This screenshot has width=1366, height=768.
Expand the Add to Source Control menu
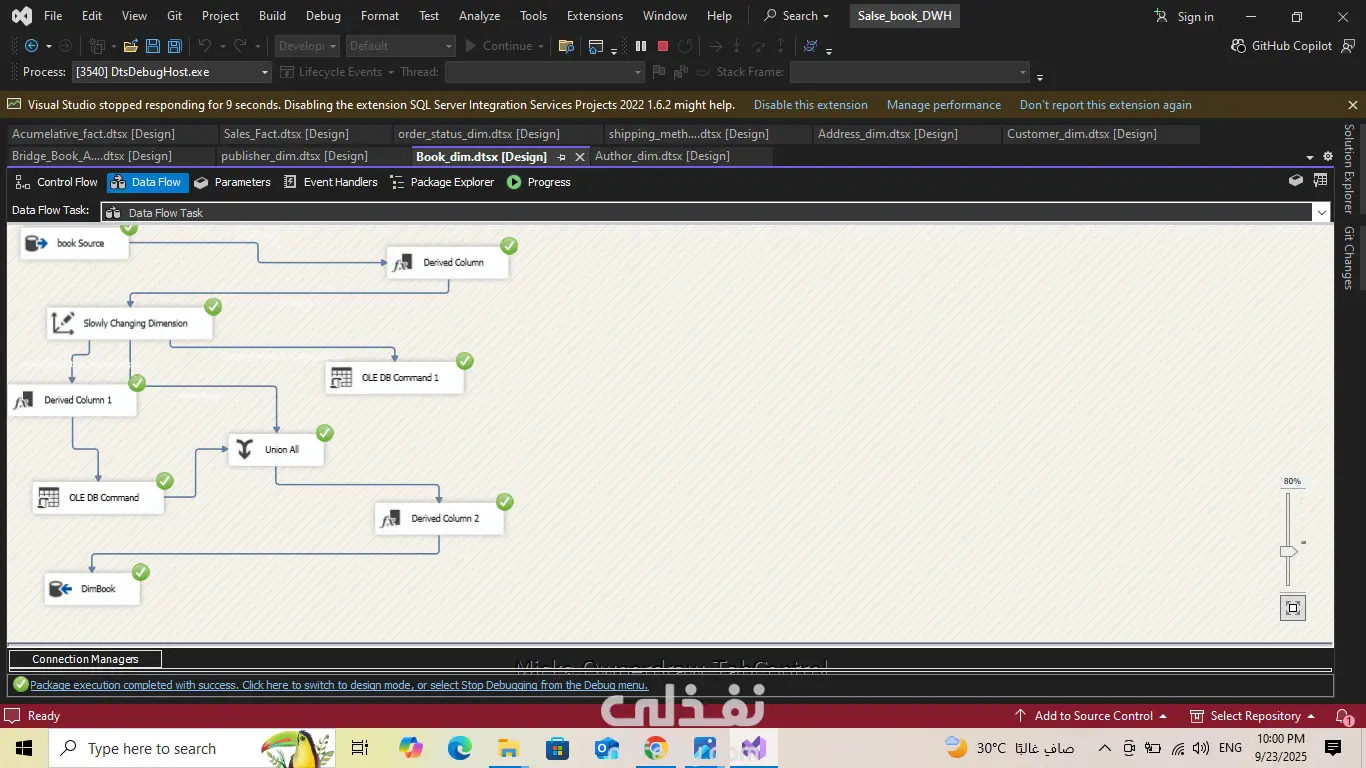point(1091,716)
